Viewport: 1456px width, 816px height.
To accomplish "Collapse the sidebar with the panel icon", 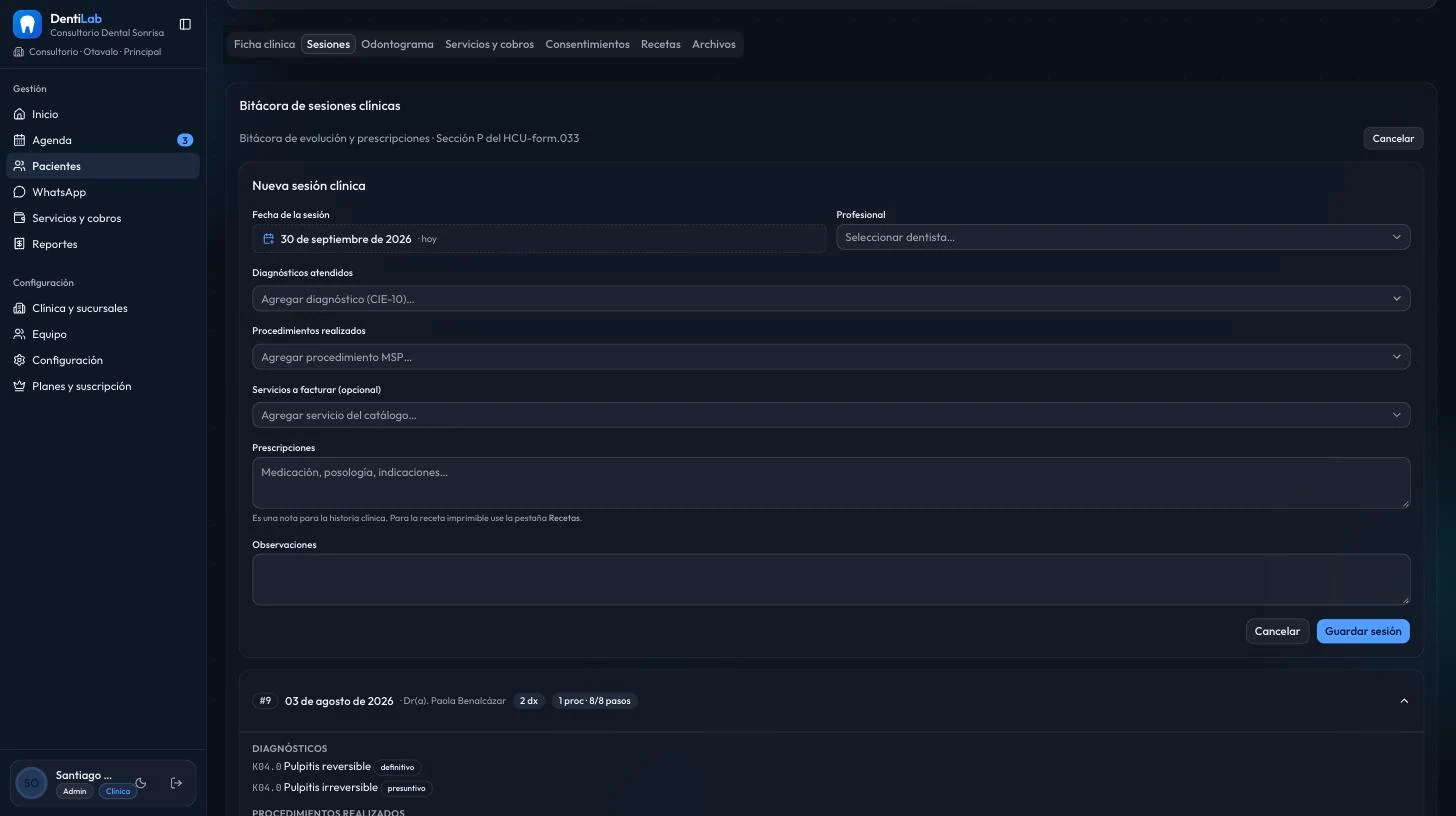I will pos(185,24).
